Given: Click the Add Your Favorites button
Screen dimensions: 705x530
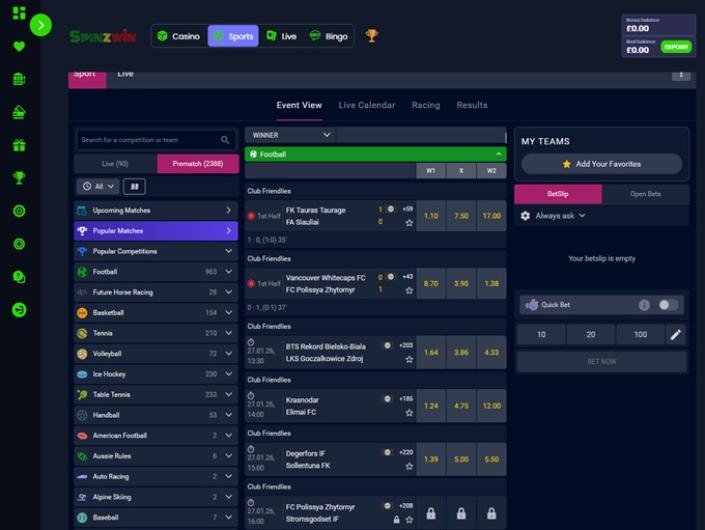Looking at the screenshot, I should pos(601,164).
